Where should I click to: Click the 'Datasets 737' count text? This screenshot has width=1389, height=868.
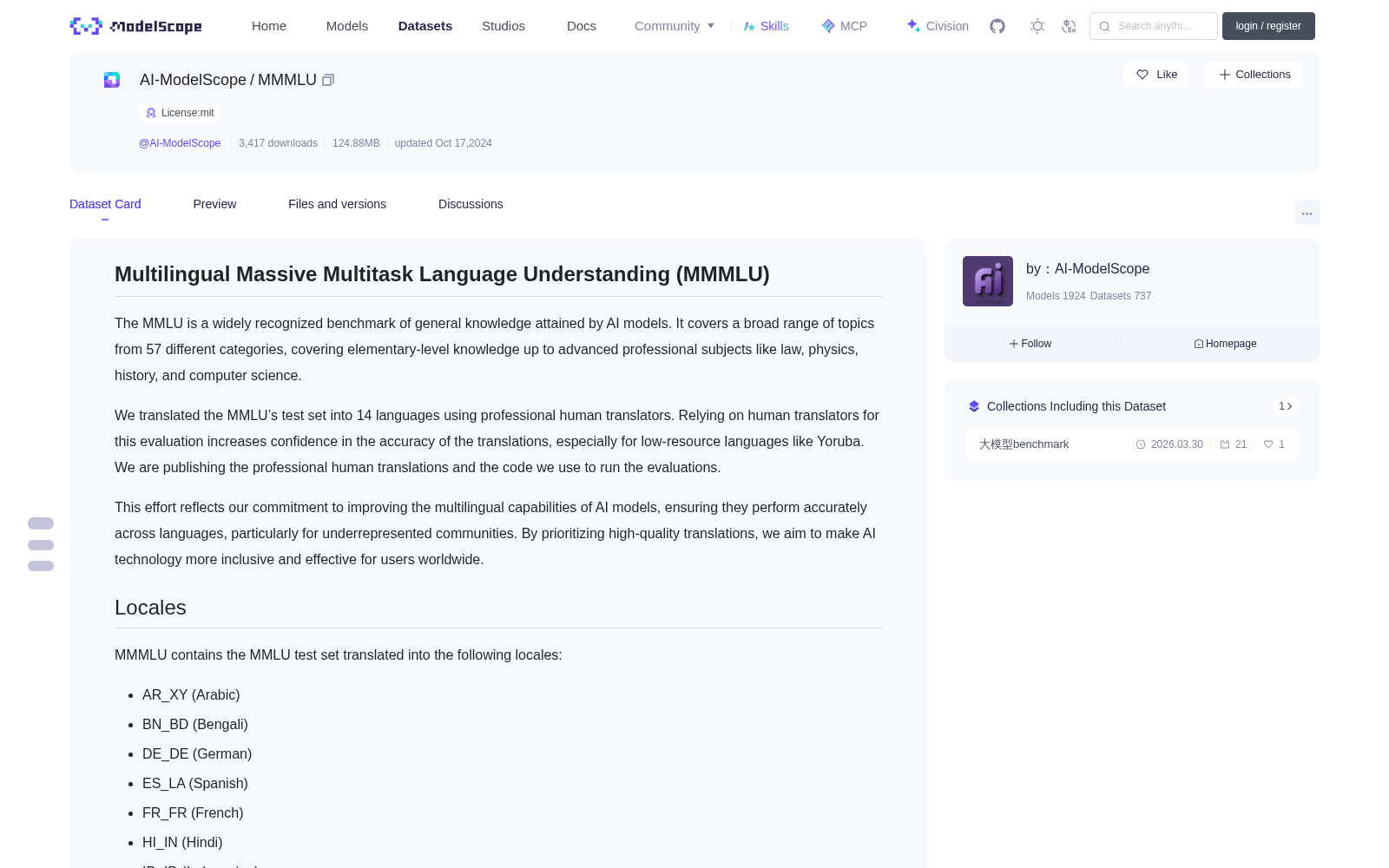[1121, 296]
